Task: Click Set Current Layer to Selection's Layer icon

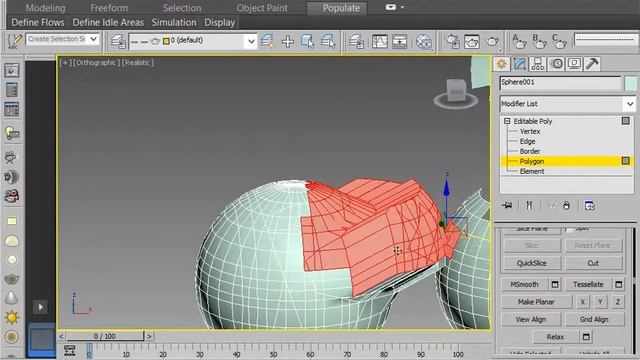Action: click(328, 41)
